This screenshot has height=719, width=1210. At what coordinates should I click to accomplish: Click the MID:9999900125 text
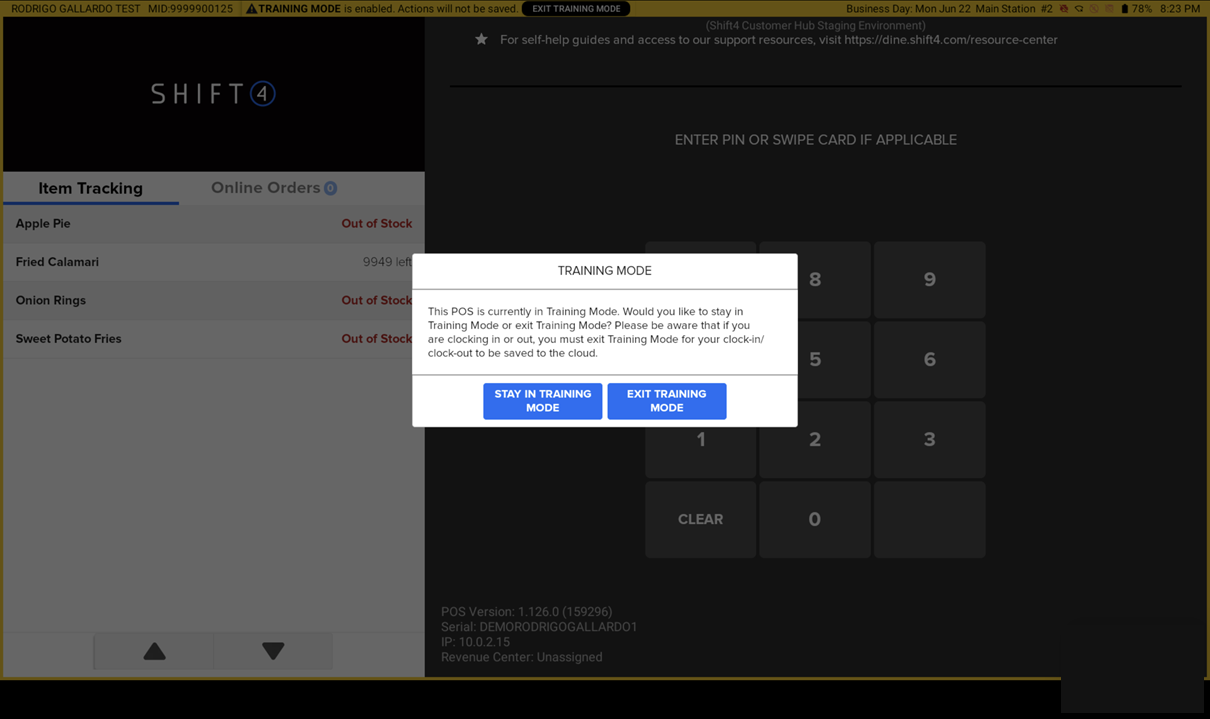click(x=190, y=9)
